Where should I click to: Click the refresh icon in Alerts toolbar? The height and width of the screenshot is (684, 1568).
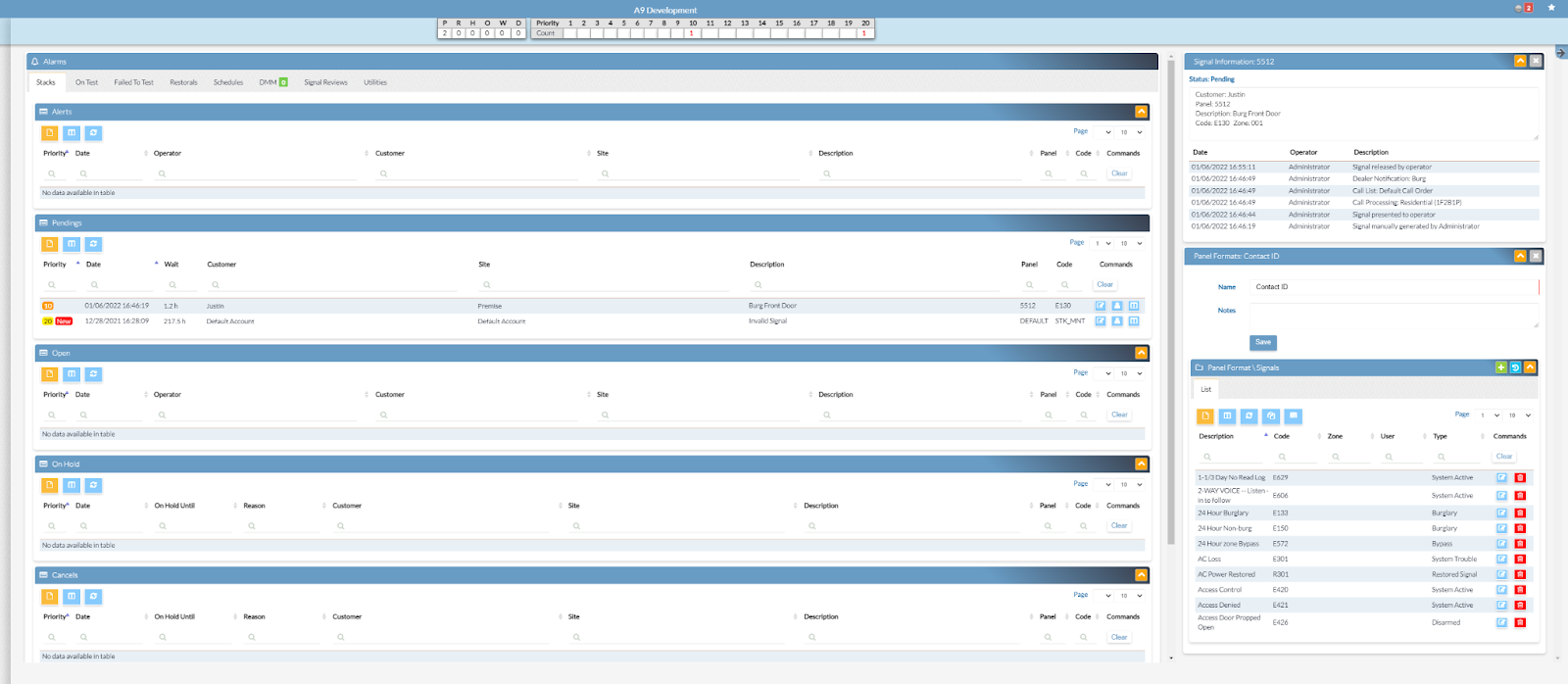tap(93, 133)
